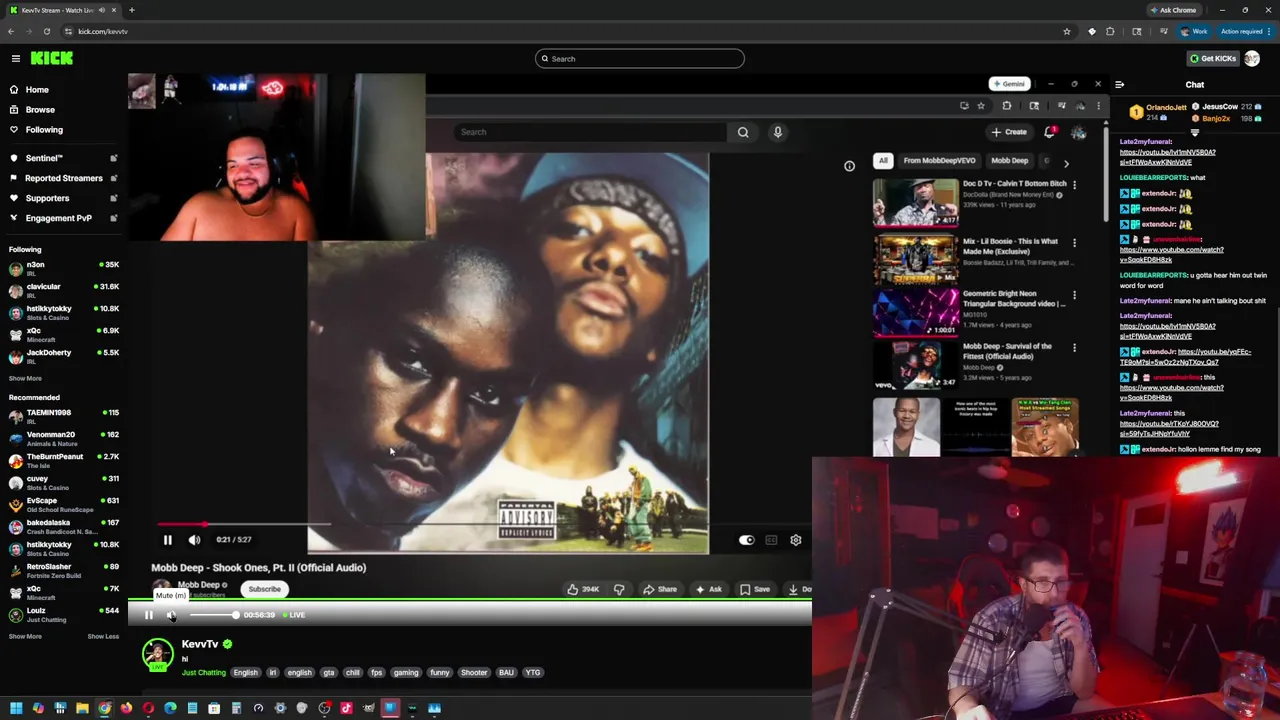Toggle YouTube closed captions
1280x720 pixels.
[771, 540]
